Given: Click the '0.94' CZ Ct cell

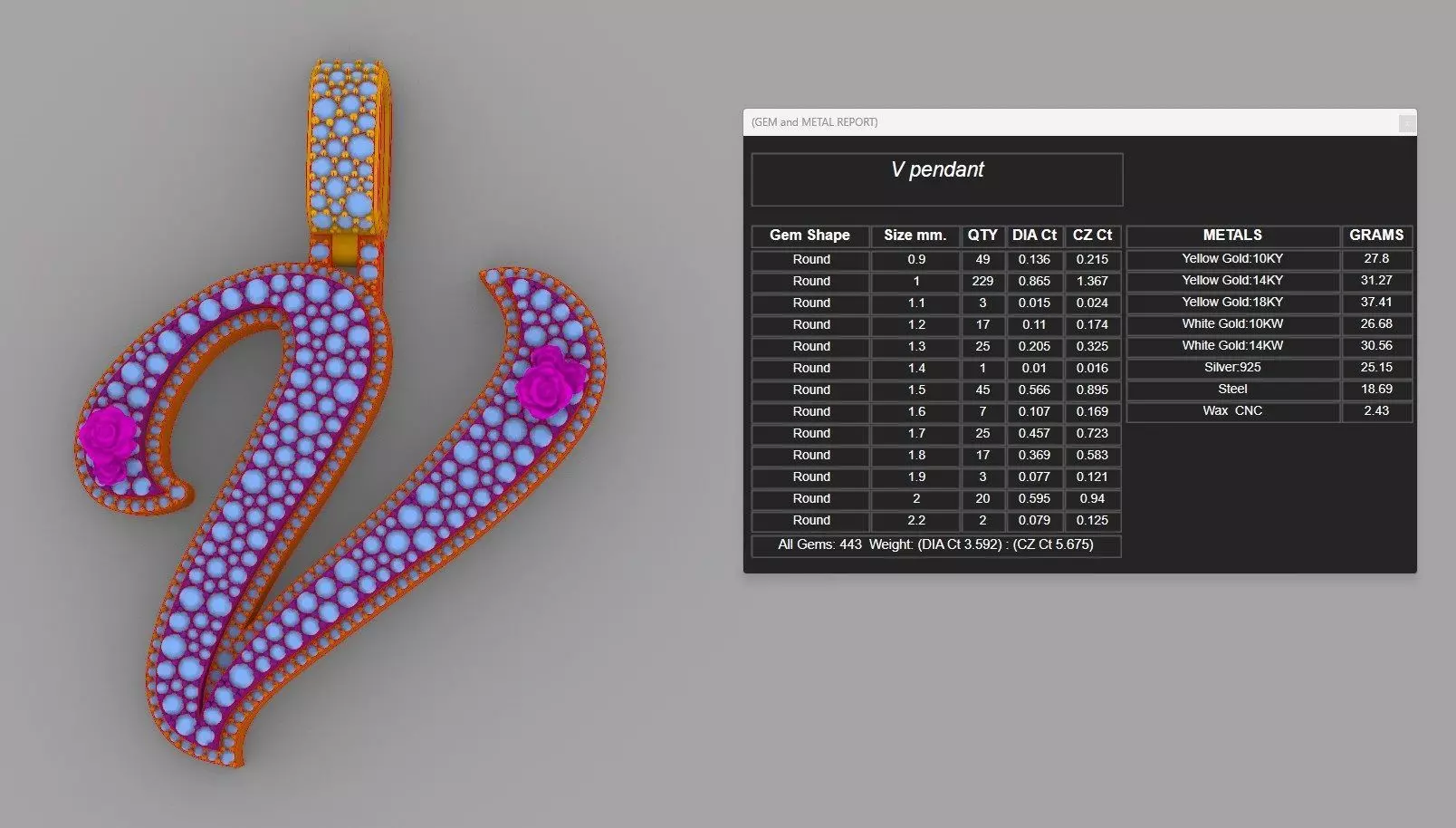Looking at the screenshot, I should pos(1093,499).
